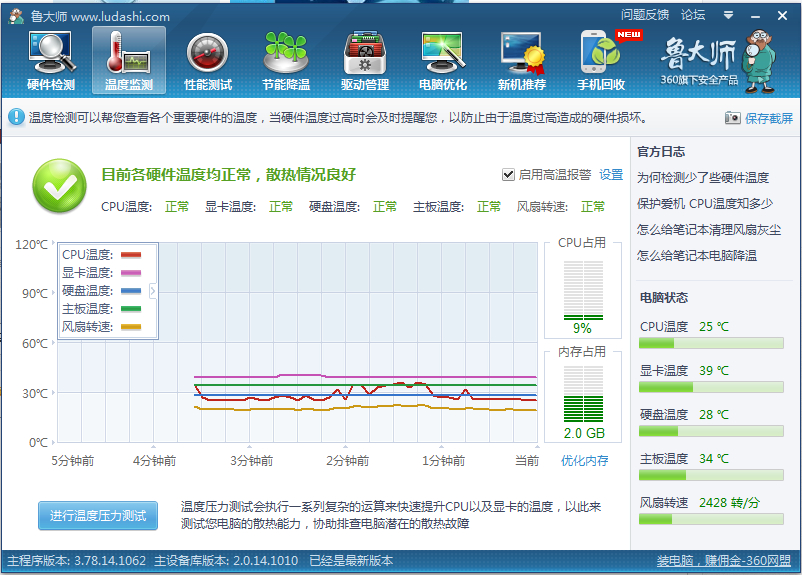Click the 硬盘温度 28℃ progress bar
802x575 pixels.
[x=711, y=431]
